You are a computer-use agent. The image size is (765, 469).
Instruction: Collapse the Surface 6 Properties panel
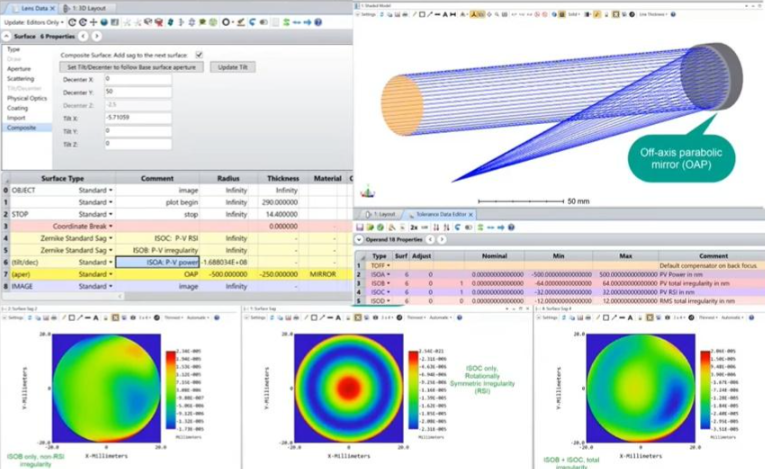(x=5, y=36)
